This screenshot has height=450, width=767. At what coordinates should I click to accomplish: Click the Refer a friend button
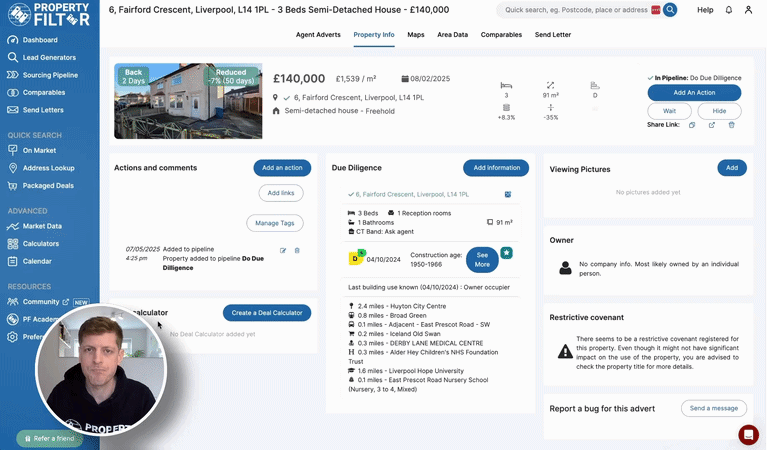tap(49, 439)
